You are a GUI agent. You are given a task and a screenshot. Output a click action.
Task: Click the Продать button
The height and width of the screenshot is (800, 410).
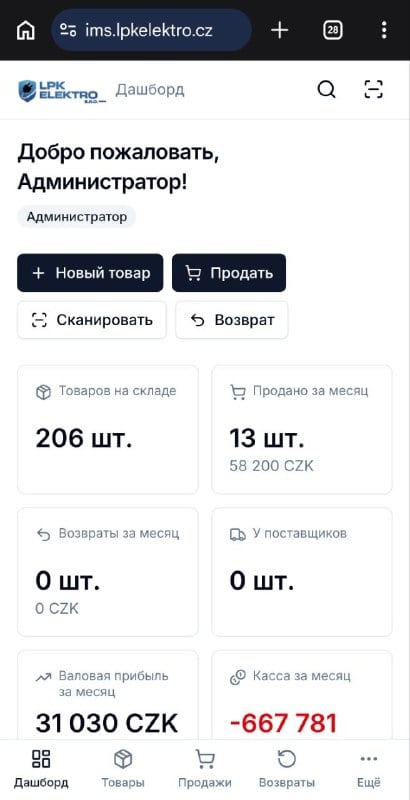click(229, 273)
